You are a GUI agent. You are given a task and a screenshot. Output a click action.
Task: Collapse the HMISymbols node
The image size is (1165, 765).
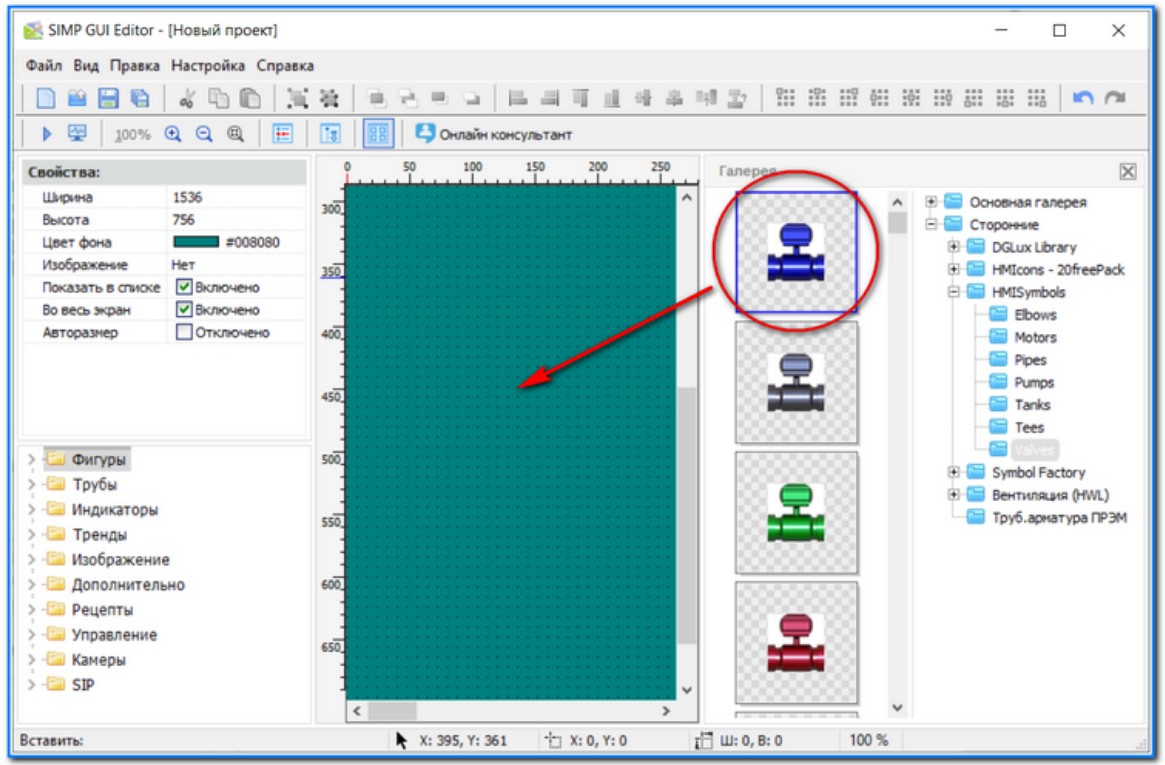pyautogui.click(x=954, y=292)
